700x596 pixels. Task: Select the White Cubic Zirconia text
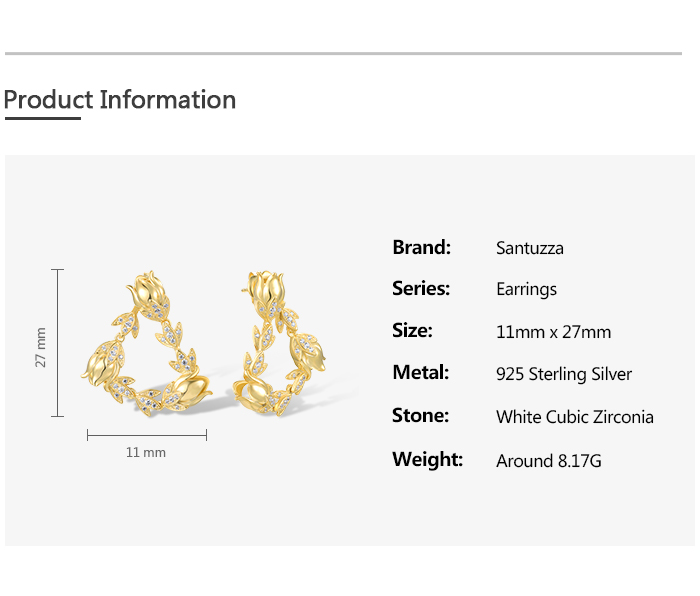tap(575, 417)
